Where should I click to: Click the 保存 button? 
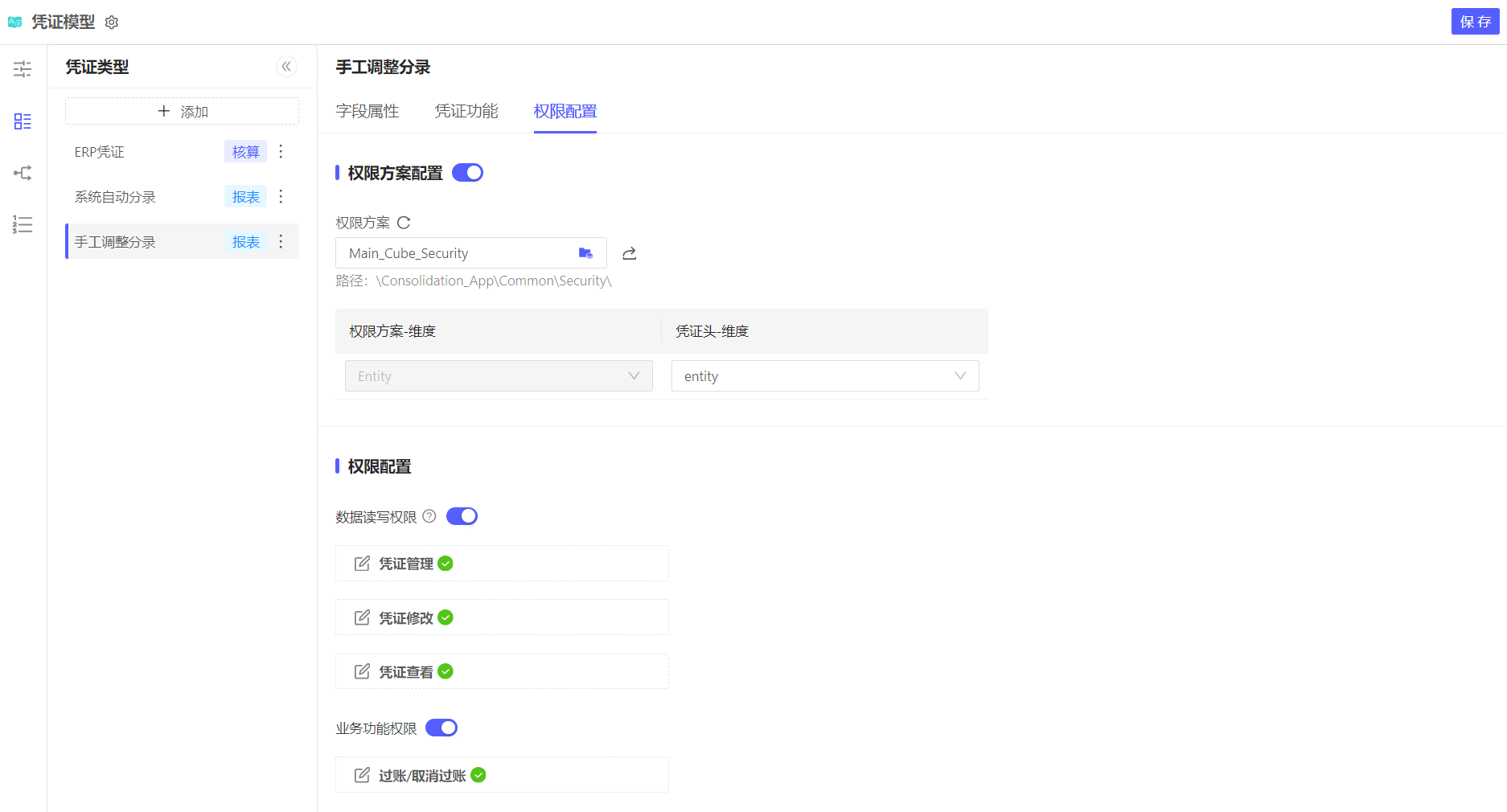[1475, 22]
